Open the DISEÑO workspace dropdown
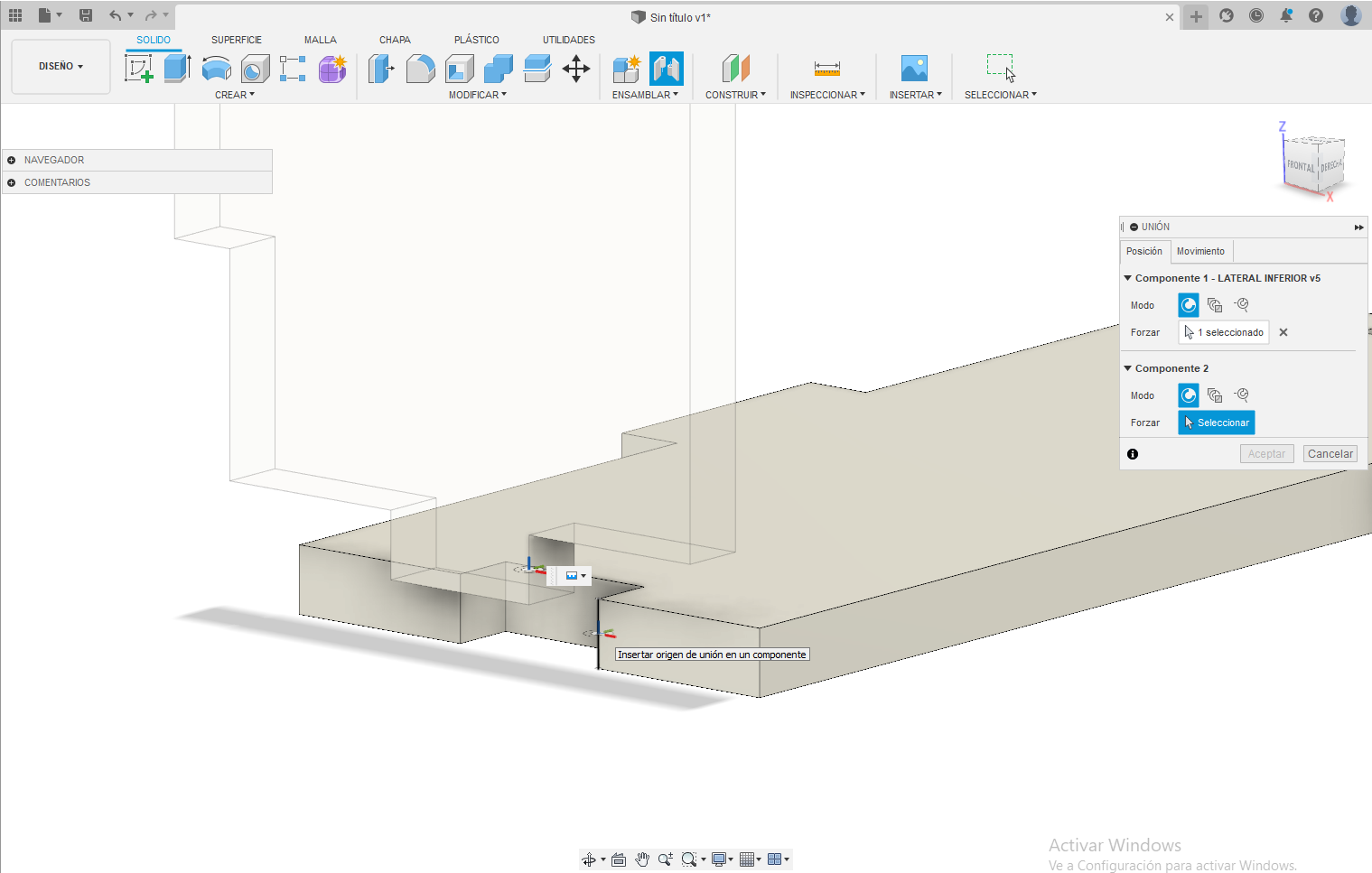 pos(61,67)
